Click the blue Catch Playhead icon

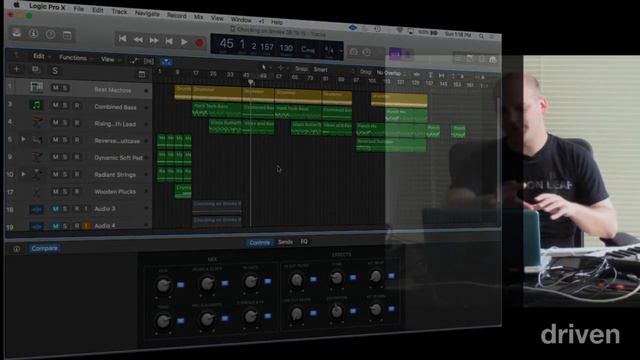pos(166,62)
